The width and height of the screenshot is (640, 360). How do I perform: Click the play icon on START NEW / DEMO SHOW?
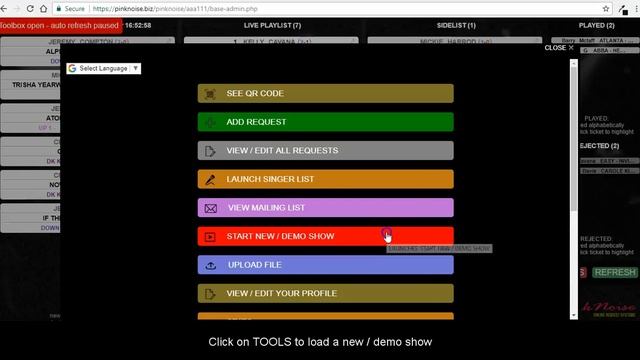coord(210,237)
